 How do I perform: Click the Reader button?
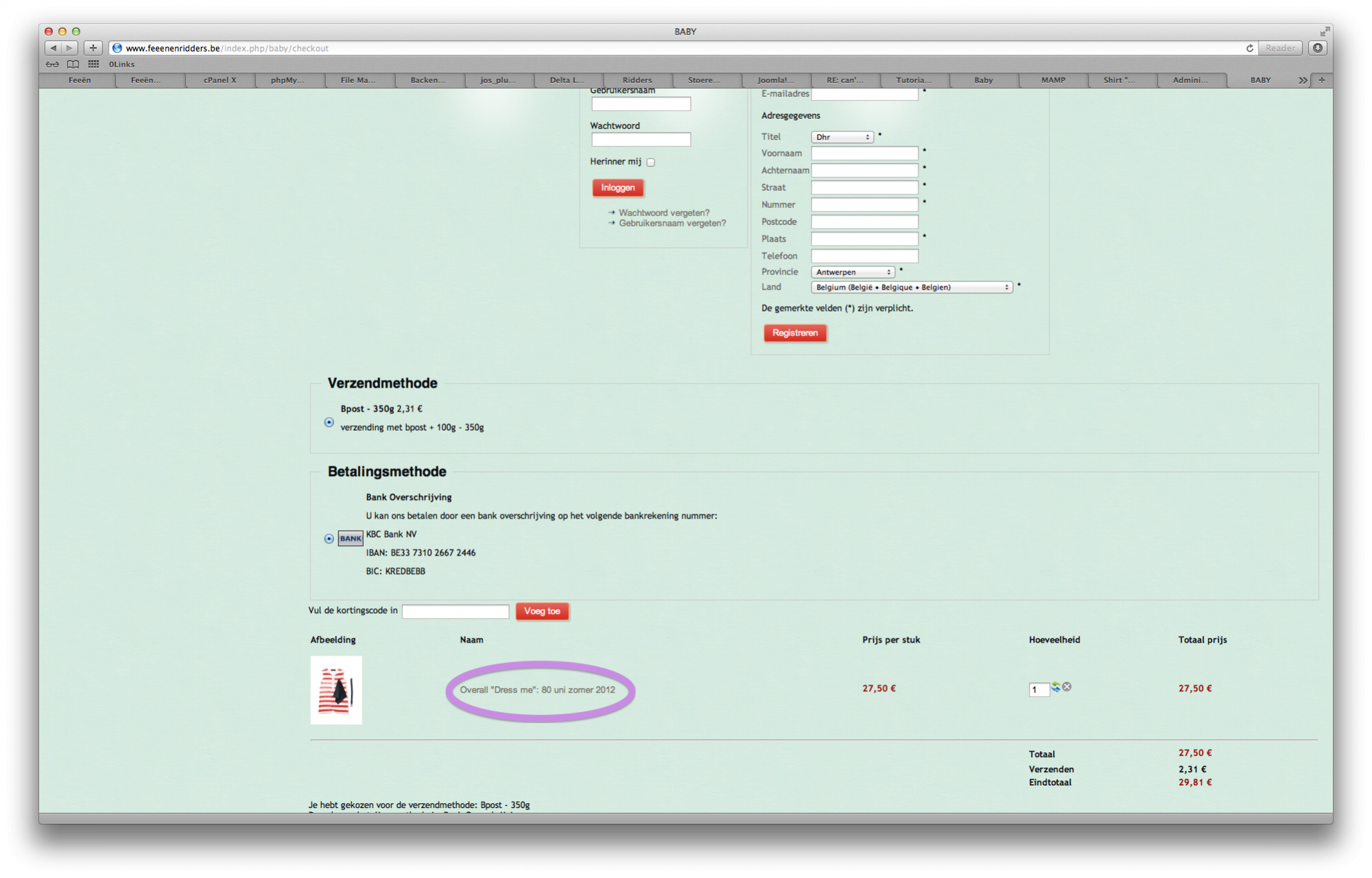point(1280,48)
